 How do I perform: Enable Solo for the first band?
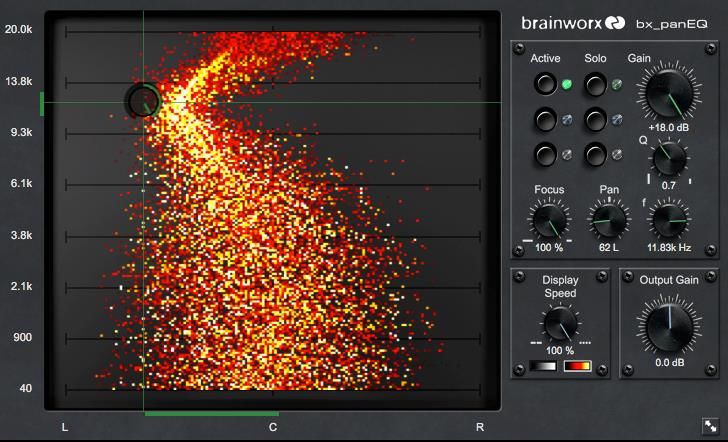[x=595, y=84]
